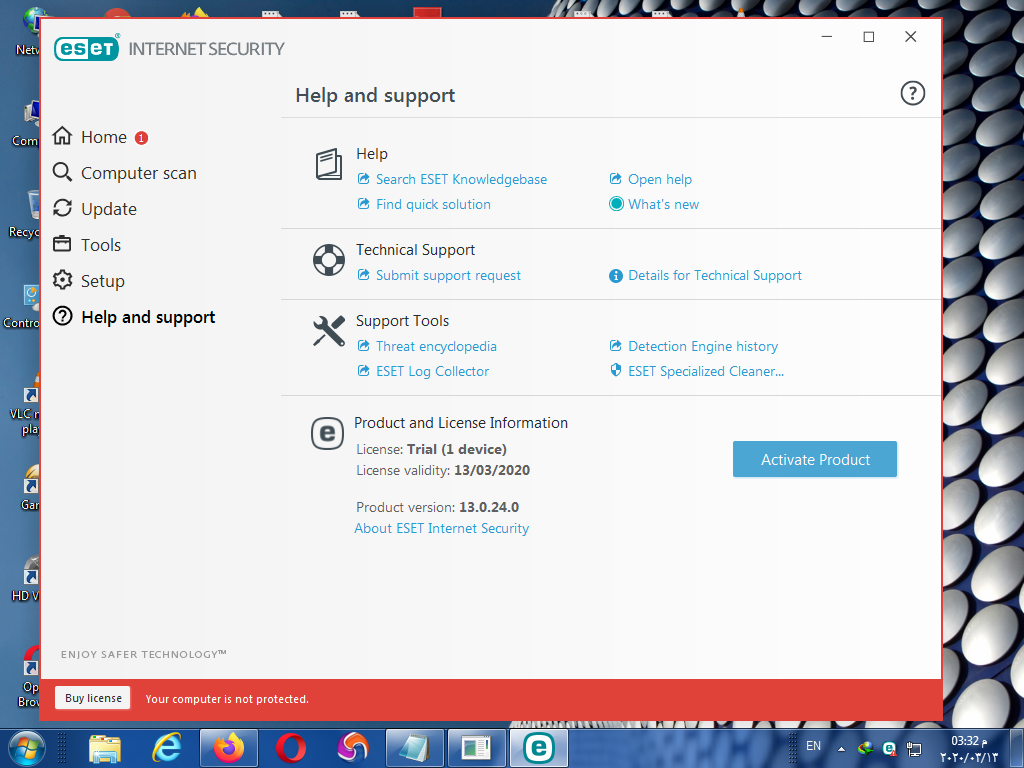This screenshot has height=768, width=1024.
Task: Open About ESET Internet Security link
Action: (x=441, y=528)
